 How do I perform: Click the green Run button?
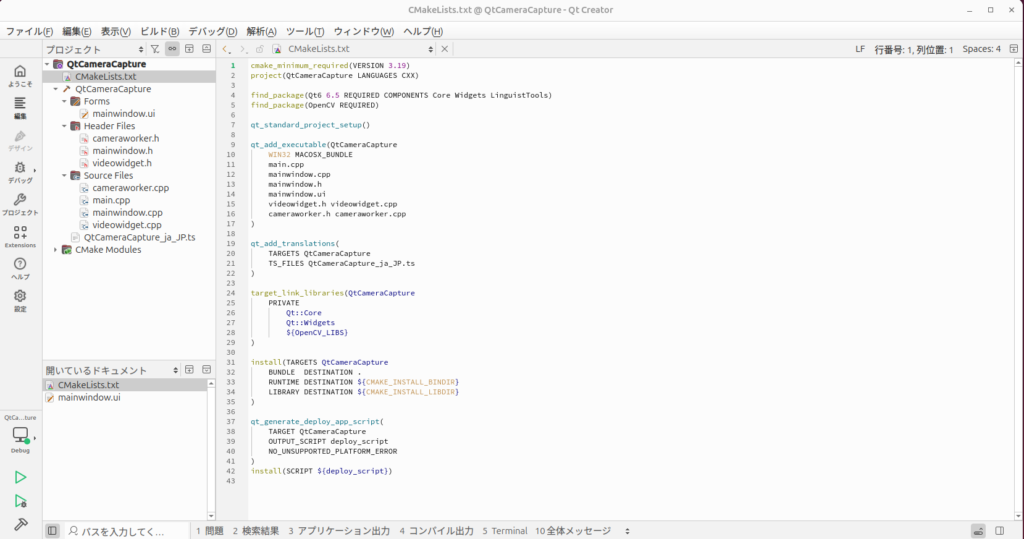20,478
